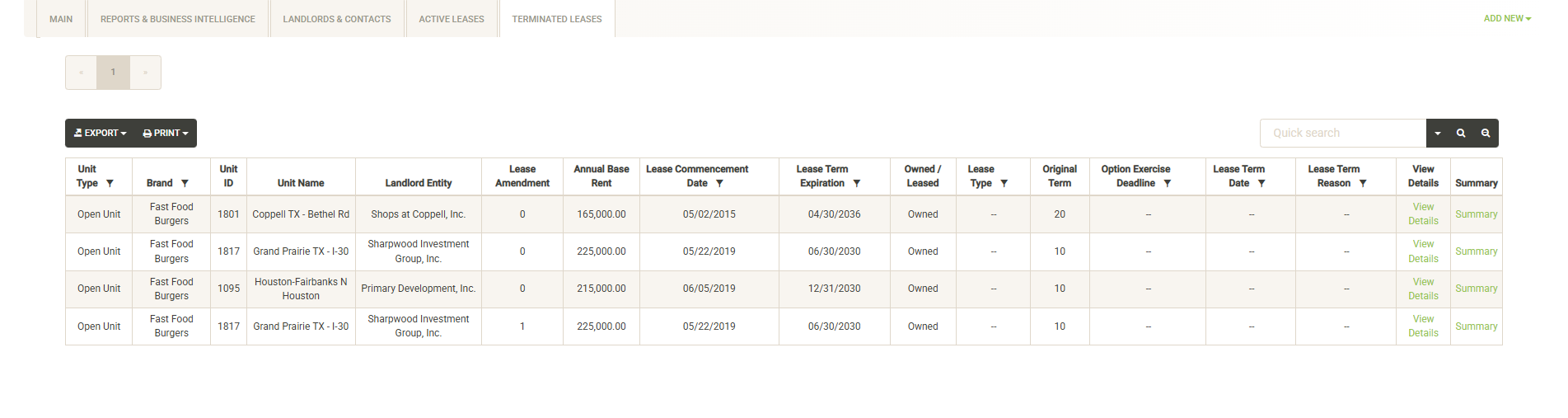Click in the Quick search field
Viewport: 1568px width, 418px height.
pos(1342,134)
